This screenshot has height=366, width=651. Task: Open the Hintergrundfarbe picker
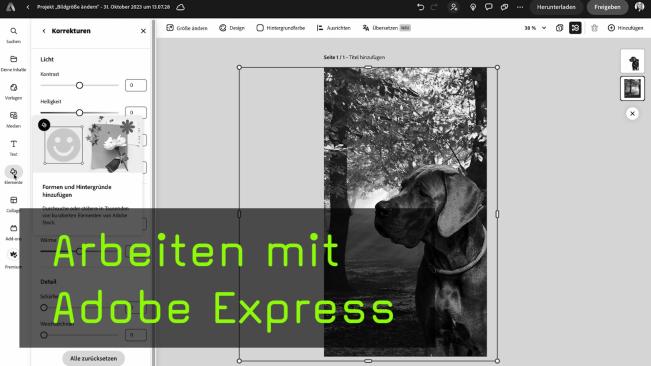point(281,28)
